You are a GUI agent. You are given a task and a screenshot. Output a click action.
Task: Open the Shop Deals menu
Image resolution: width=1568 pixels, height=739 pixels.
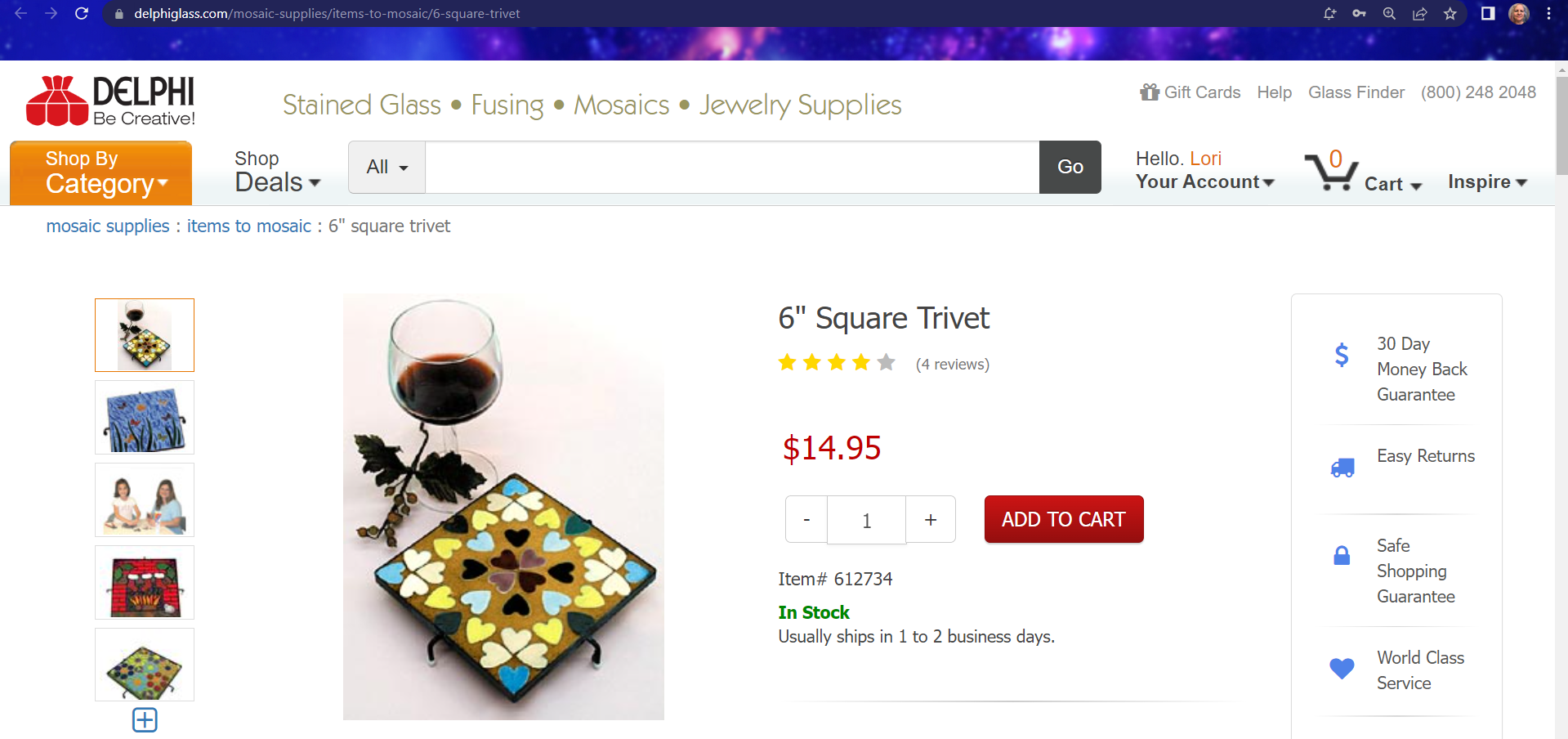pyautogui.click(x=277, y=171)
